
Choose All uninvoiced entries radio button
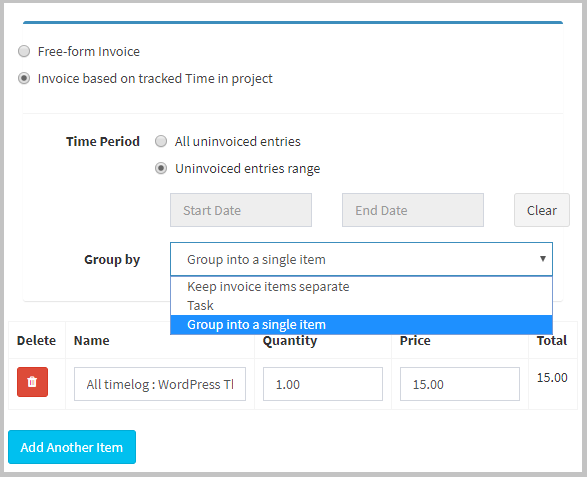click(x=161, y=141)
